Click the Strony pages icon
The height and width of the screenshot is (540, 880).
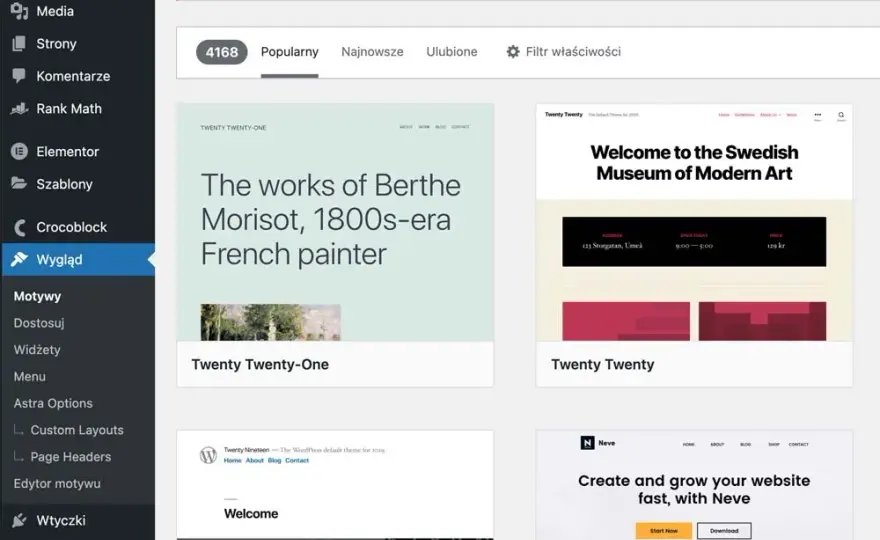tap(19, 43)
